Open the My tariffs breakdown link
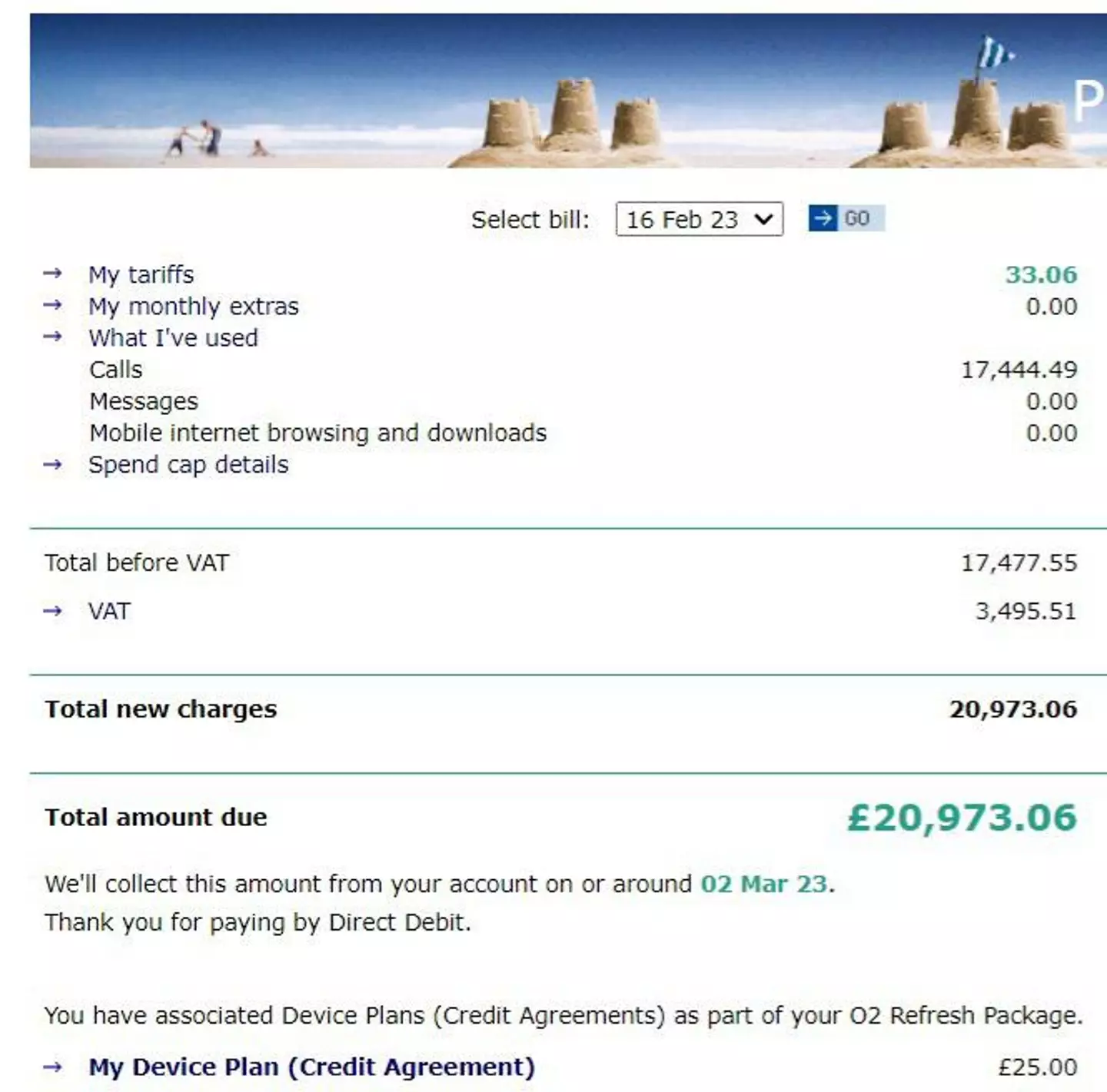The height and width of the screenshot is (1092, 1107). [x=141, y=274]
